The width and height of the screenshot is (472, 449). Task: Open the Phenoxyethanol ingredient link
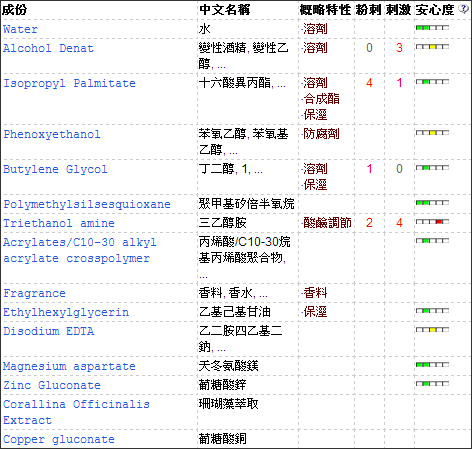(52, 134)
